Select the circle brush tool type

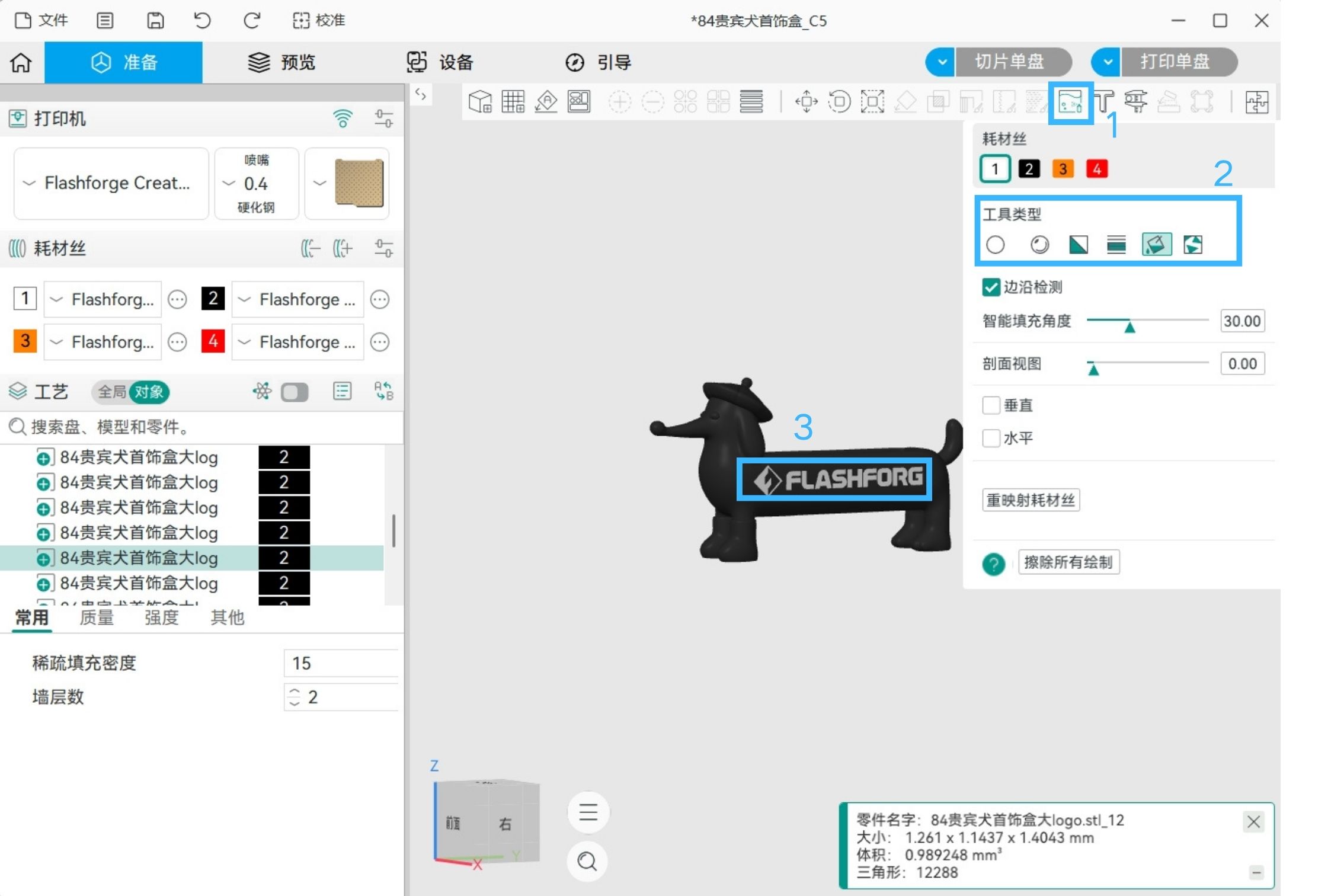point(996,245)
